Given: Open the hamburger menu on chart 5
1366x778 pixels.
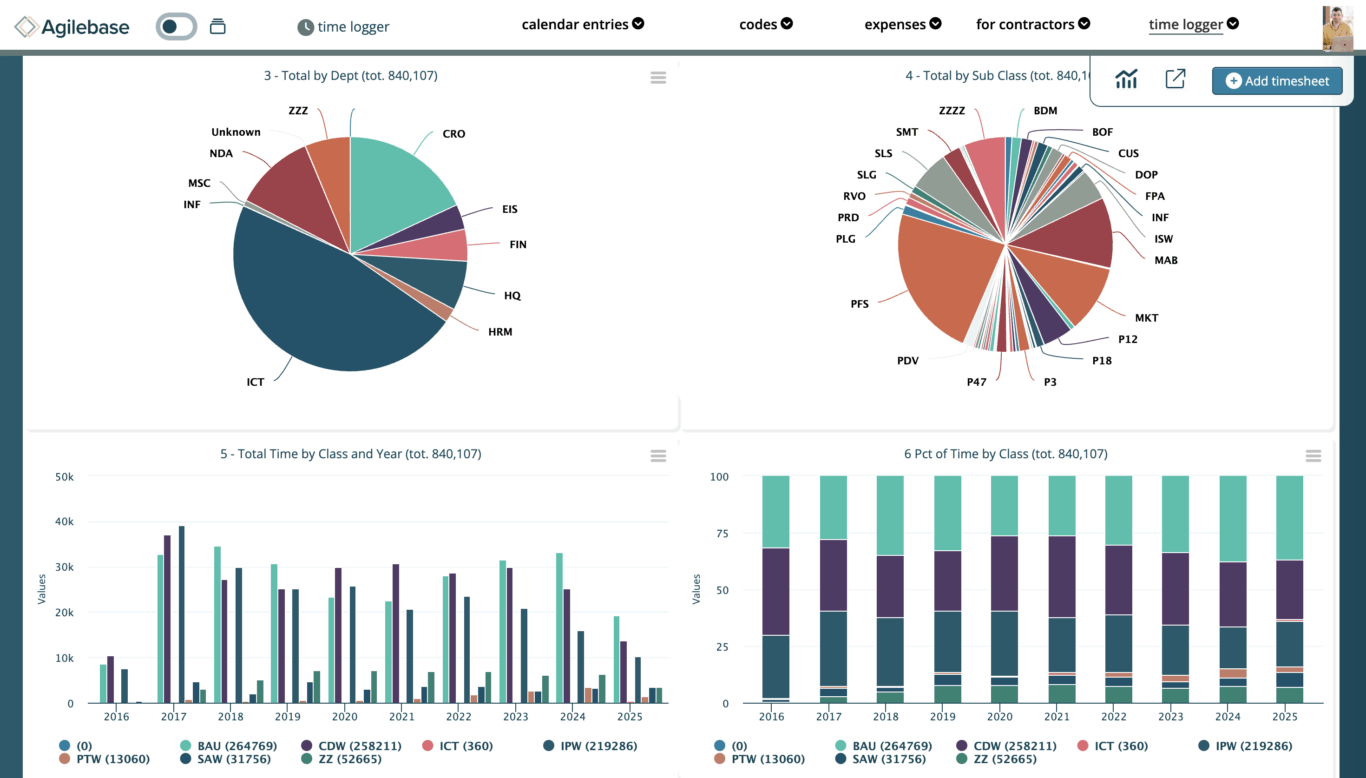Looking at the screenshot, I should pyautogui.click(x=658, y=455).
